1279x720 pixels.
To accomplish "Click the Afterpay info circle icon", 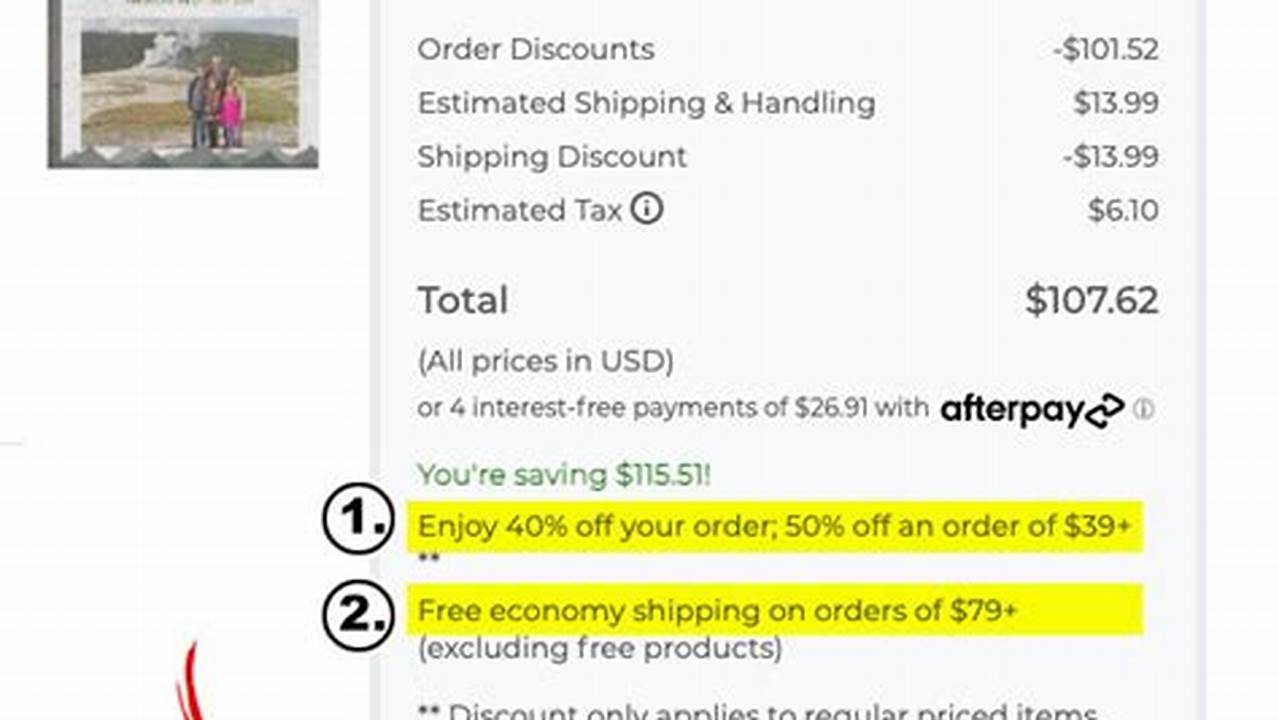I will pyautogui.click(x=1147, y=410).
